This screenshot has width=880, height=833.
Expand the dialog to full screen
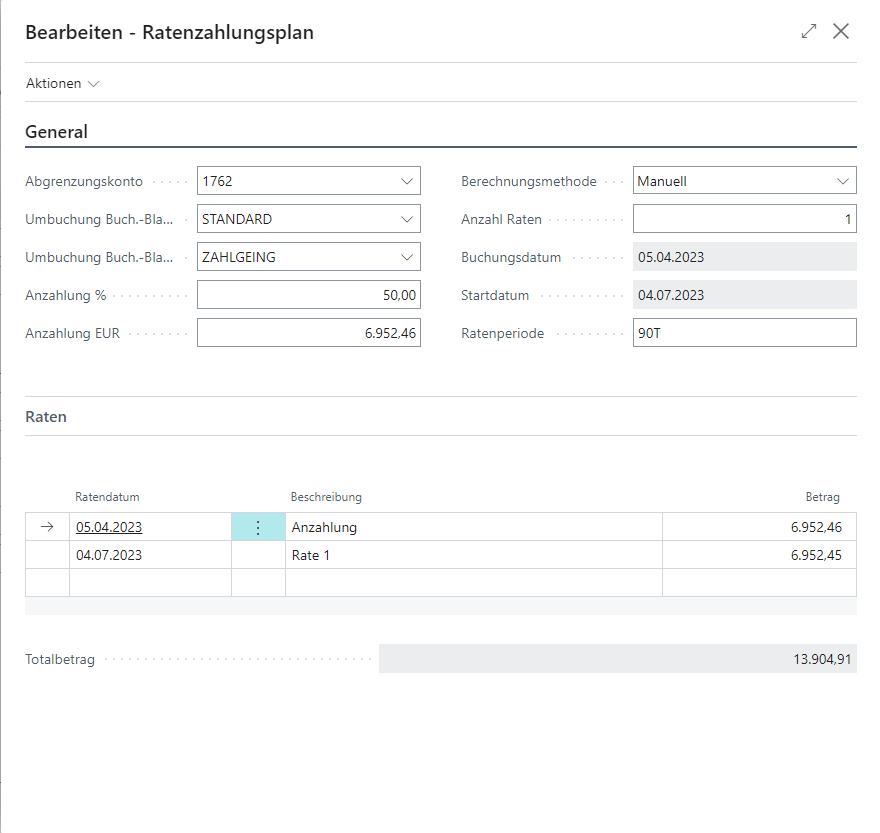pyautogui.click(x=809, y=31)
